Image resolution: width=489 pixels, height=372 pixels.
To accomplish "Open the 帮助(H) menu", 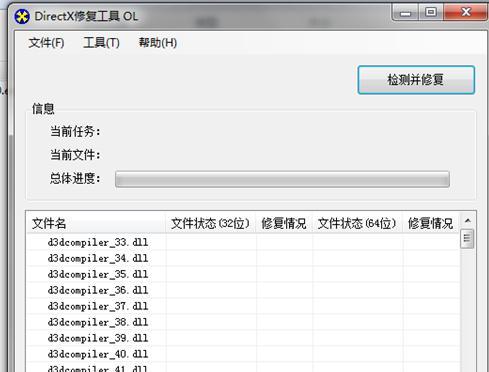I will click(158, 43).
